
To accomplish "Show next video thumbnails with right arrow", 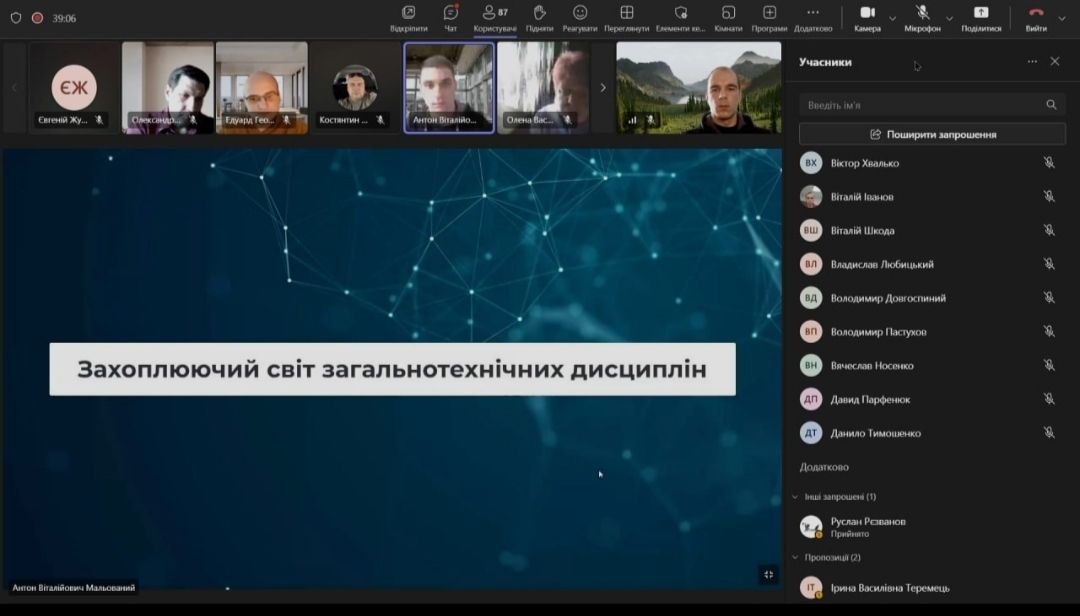I will 602,88.
